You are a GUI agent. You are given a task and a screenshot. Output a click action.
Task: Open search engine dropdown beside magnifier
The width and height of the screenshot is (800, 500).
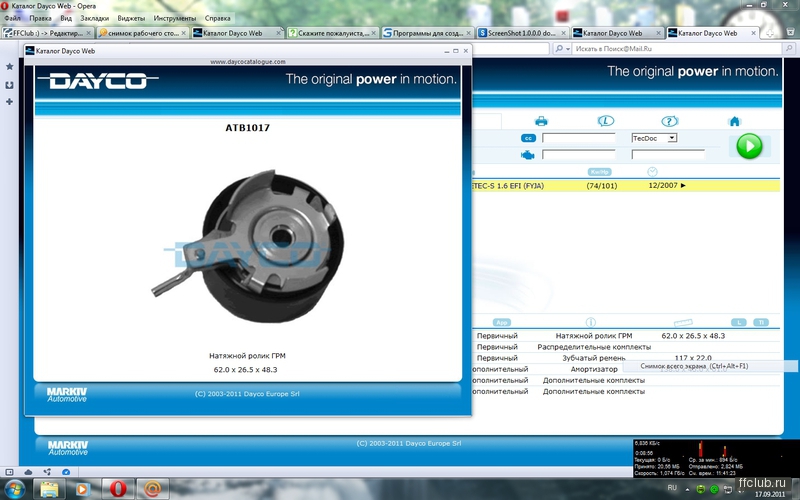pyautogui.click(x=567, y=48)
